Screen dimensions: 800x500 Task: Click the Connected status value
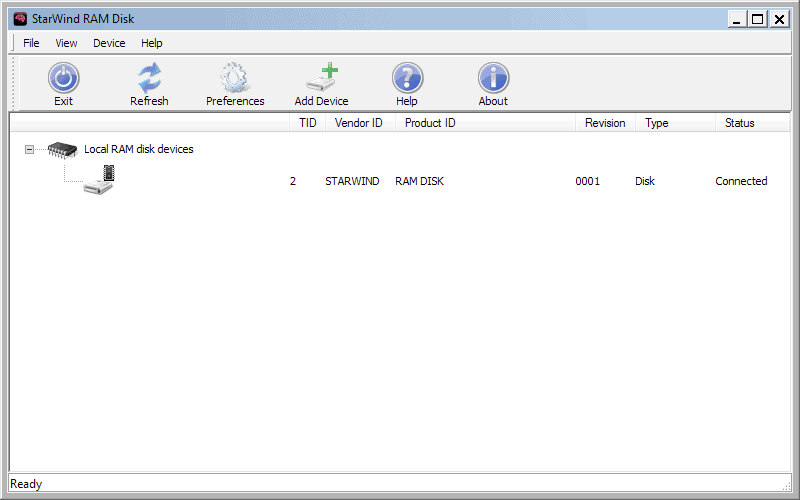(741, 181)
